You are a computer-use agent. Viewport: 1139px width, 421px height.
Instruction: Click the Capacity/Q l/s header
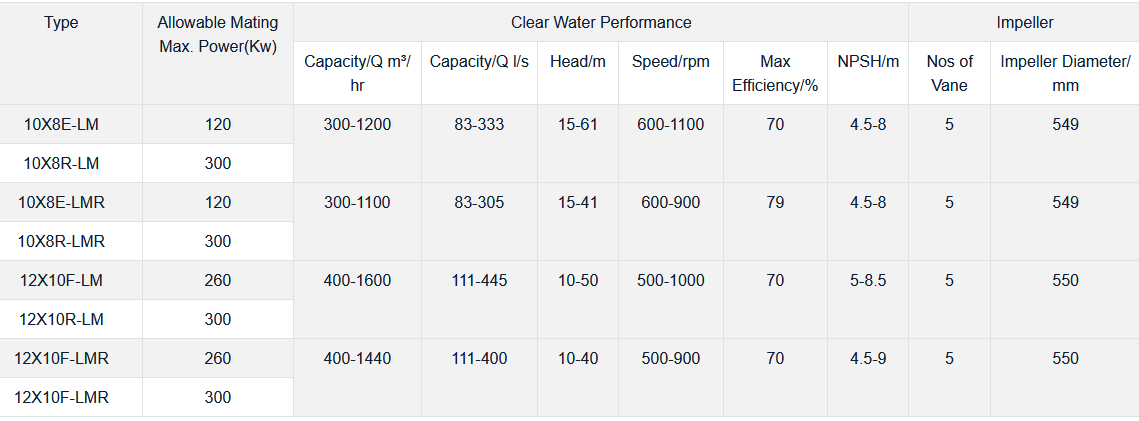click(x=479, y=62)
